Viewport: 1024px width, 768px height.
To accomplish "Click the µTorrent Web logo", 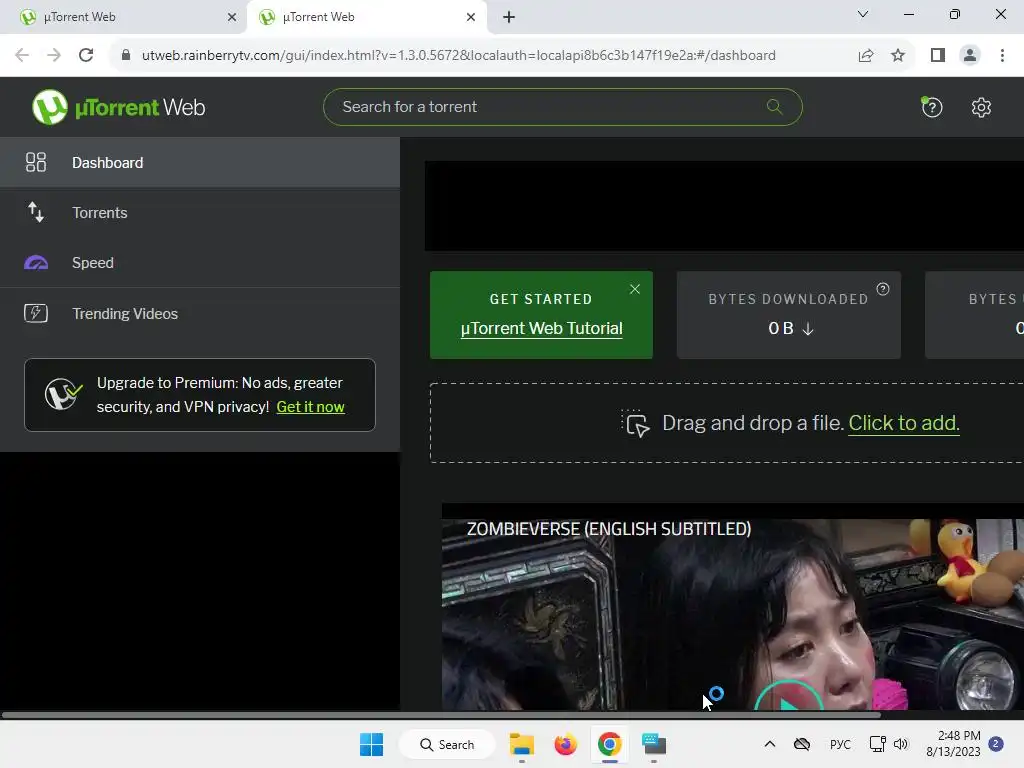I will click(x=119, y=107).
